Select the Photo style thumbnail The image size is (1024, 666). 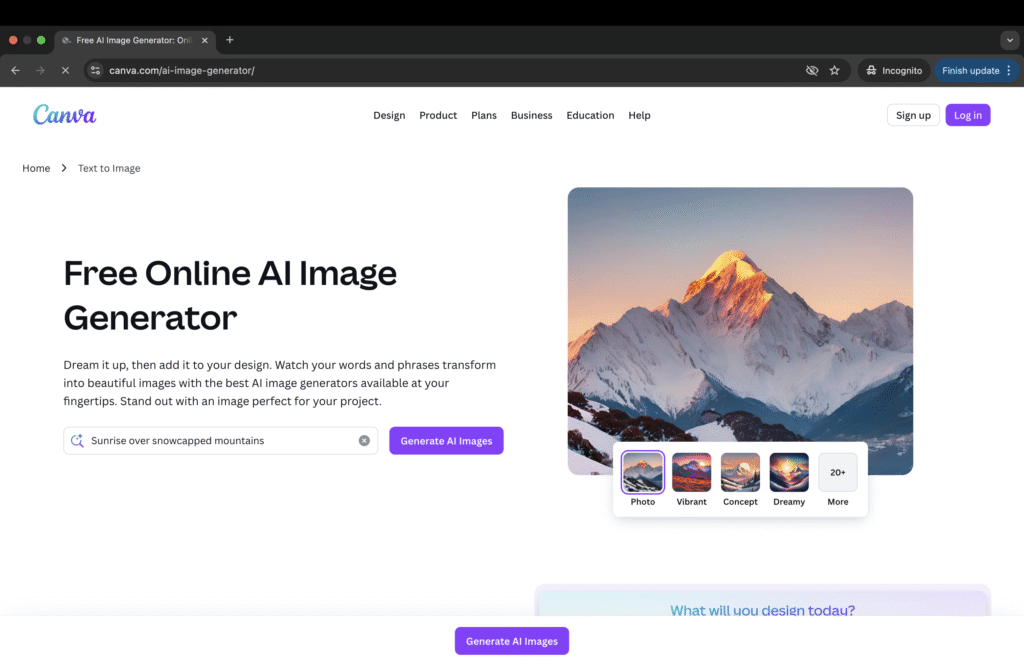pos(642,473)
